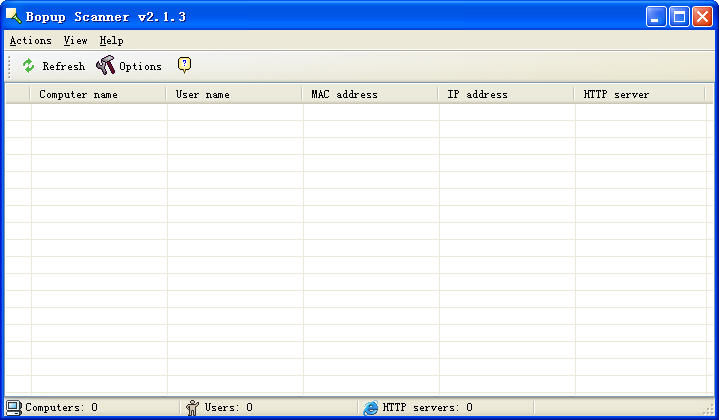Click the user figure icon in the status bar
Viewport: 719px width, 420px height.
[x=193, y=408]
